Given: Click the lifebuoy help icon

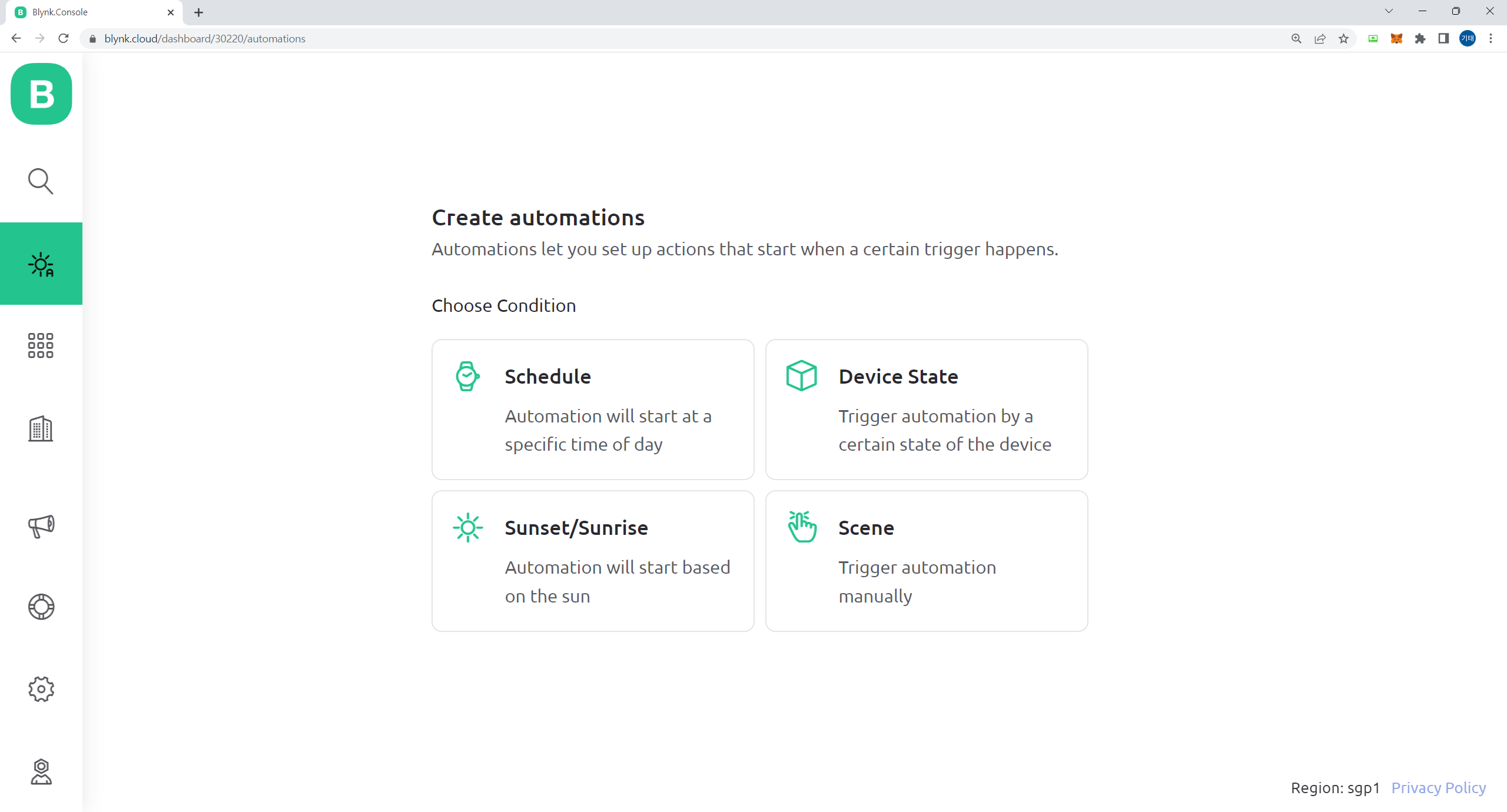Looking at the screenshot, I should [41, 607].
